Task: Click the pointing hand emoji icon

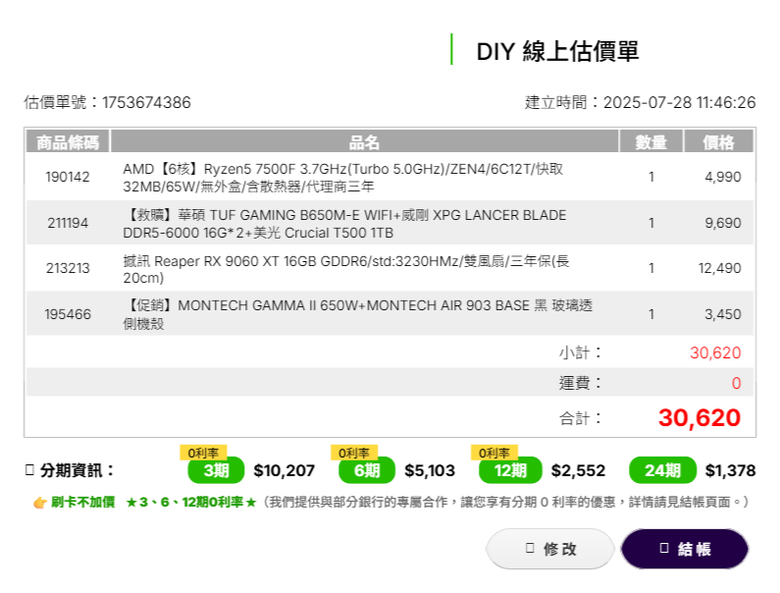Action: tap(40, 502)
